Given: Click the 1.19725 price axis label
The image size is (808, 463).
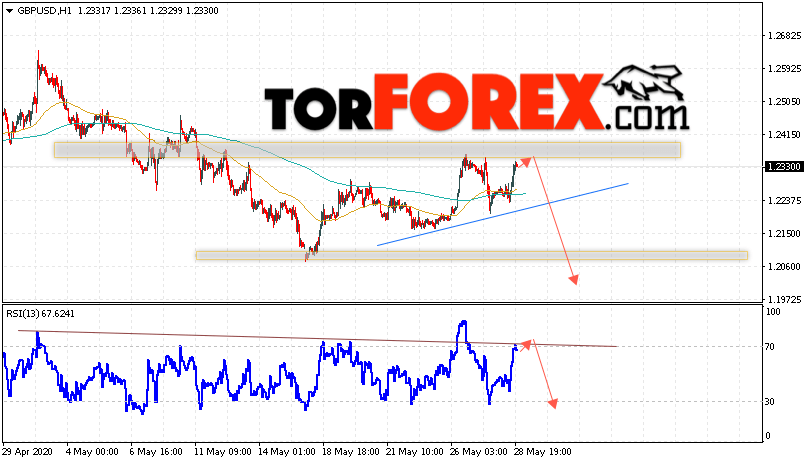Looking at the screenshot, I should pyautogui.click(x=784, y=300).
